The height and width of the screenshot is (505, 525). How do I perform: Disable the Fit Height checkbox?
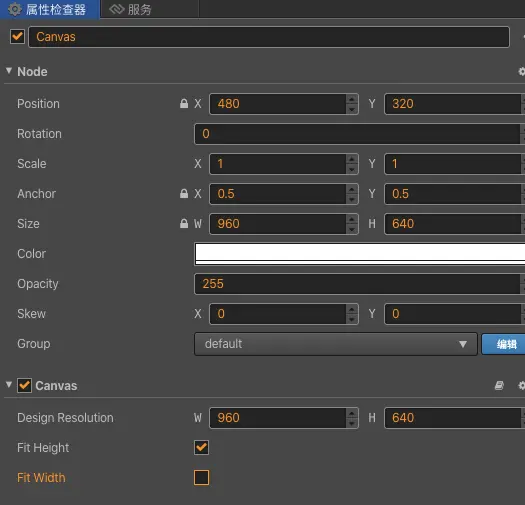202,447
